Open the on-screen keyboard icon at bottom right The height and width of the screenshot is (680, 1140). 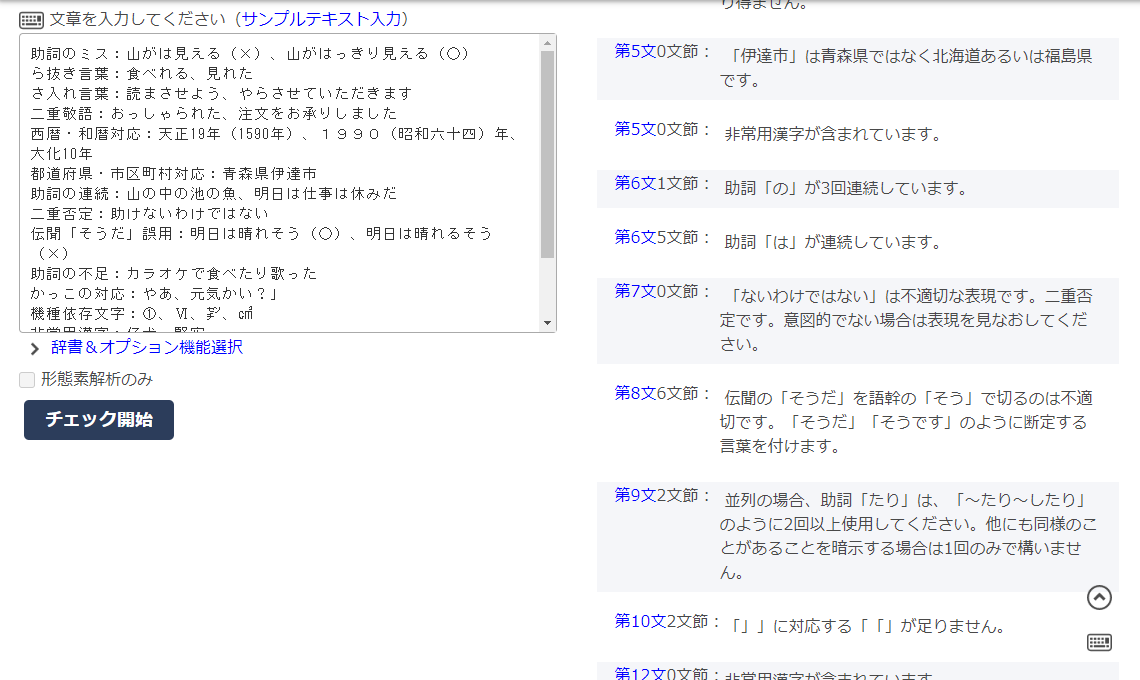coord(1100,643)
